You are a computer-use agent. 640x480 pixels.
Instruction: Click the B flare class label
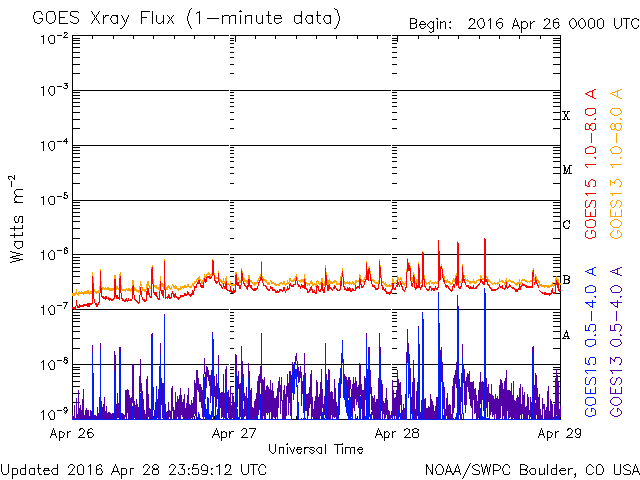coord(566,280)
